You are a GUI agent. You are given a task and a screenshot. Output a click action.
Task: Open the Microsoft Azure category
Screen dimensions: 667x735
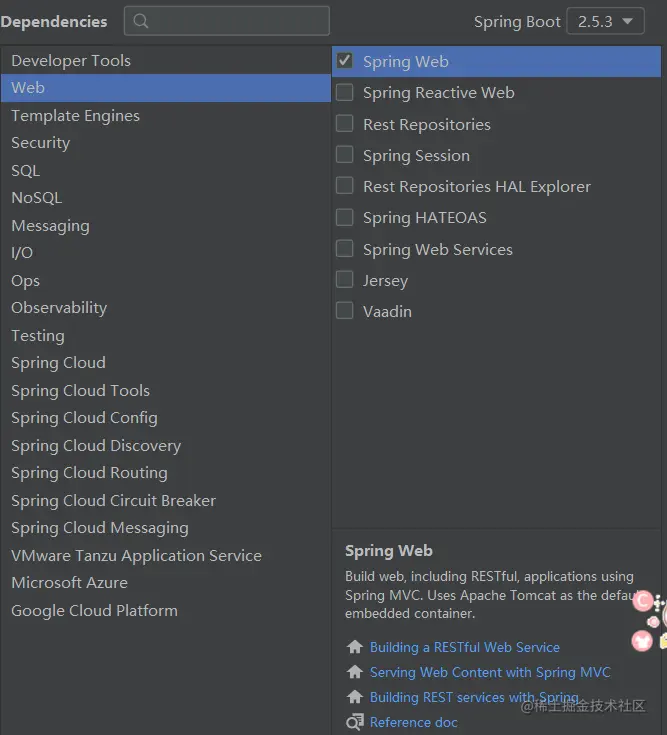pyautogui.click(x=165, y=583)
